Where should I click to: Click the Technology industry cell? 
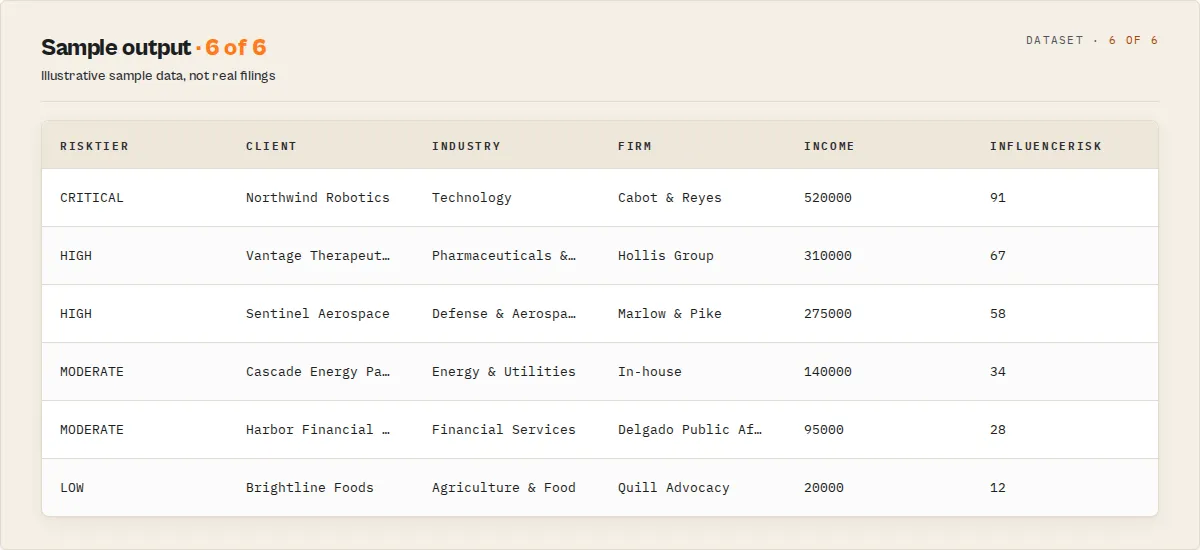(472, 198)
